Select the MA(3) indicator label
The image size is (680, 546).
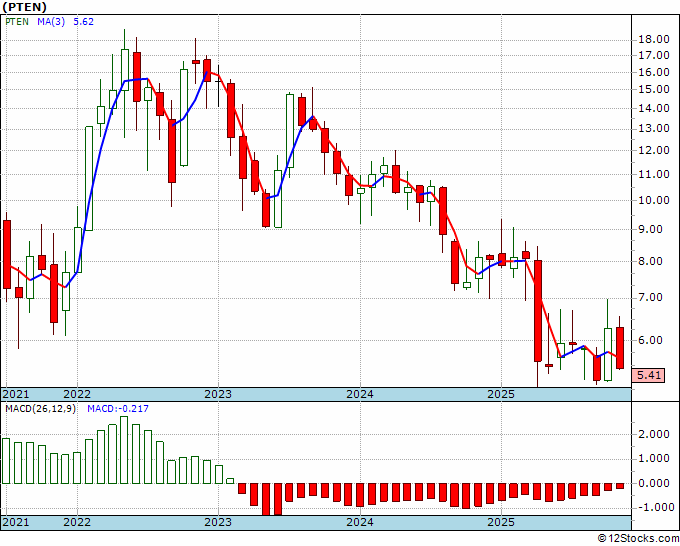tap(51, 22)
